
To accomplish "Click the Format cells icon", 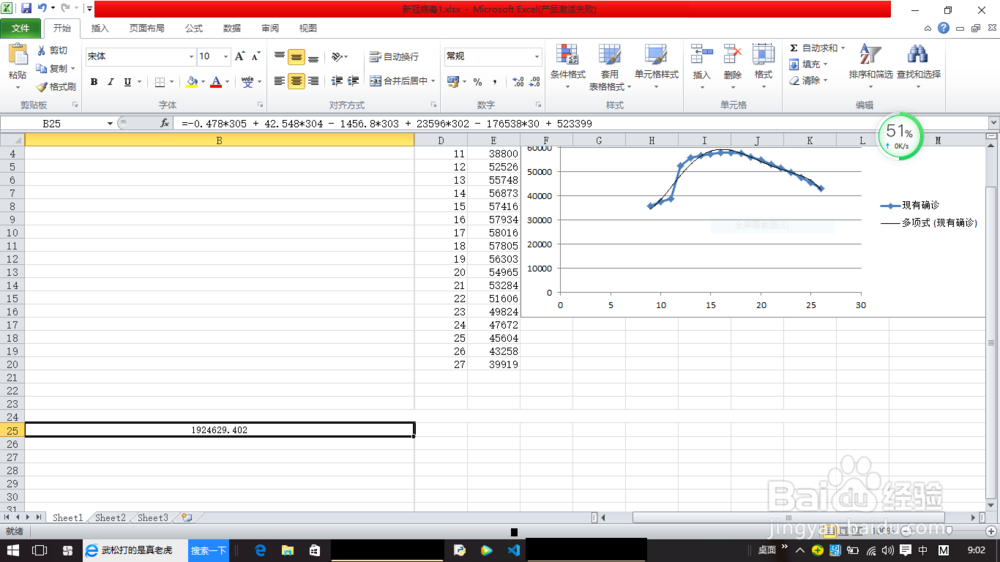I will coord(763,54).
